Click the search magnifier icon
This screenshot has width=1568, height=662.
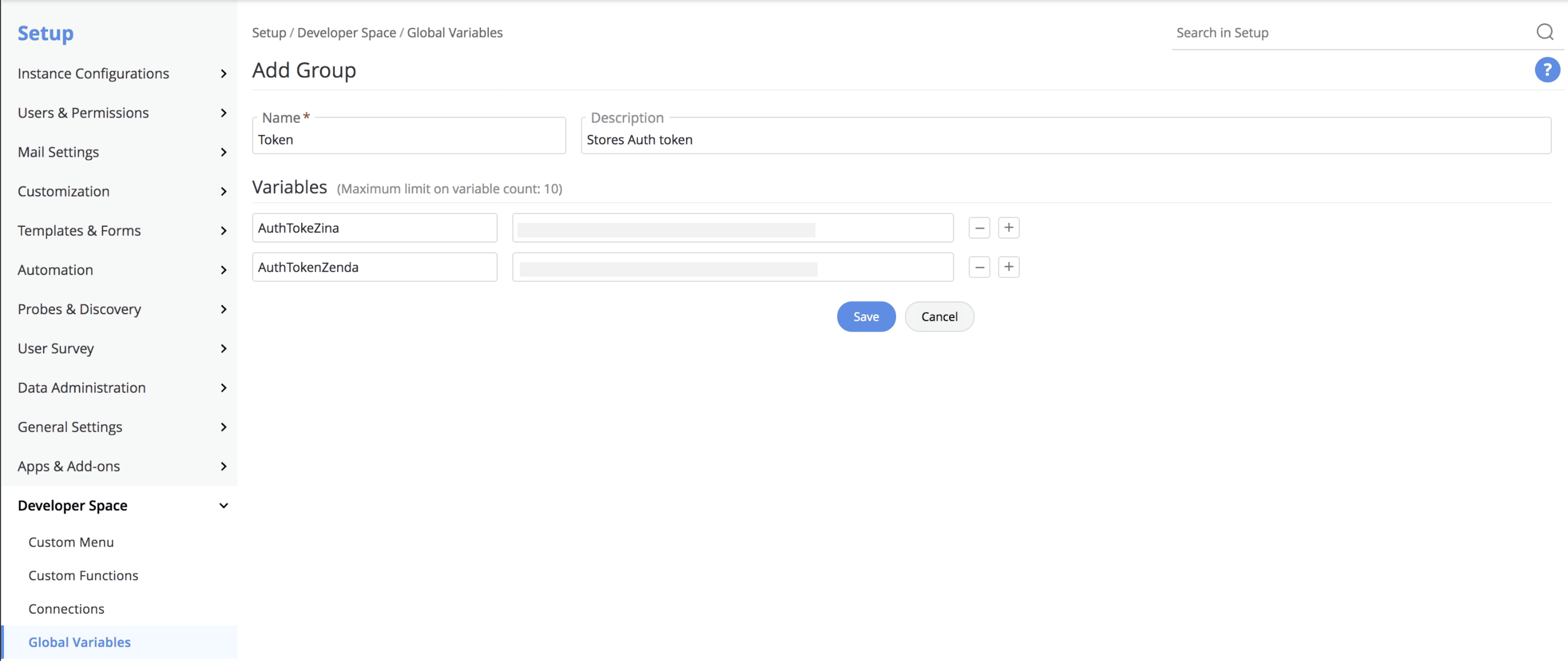[x=1544, y=32]
